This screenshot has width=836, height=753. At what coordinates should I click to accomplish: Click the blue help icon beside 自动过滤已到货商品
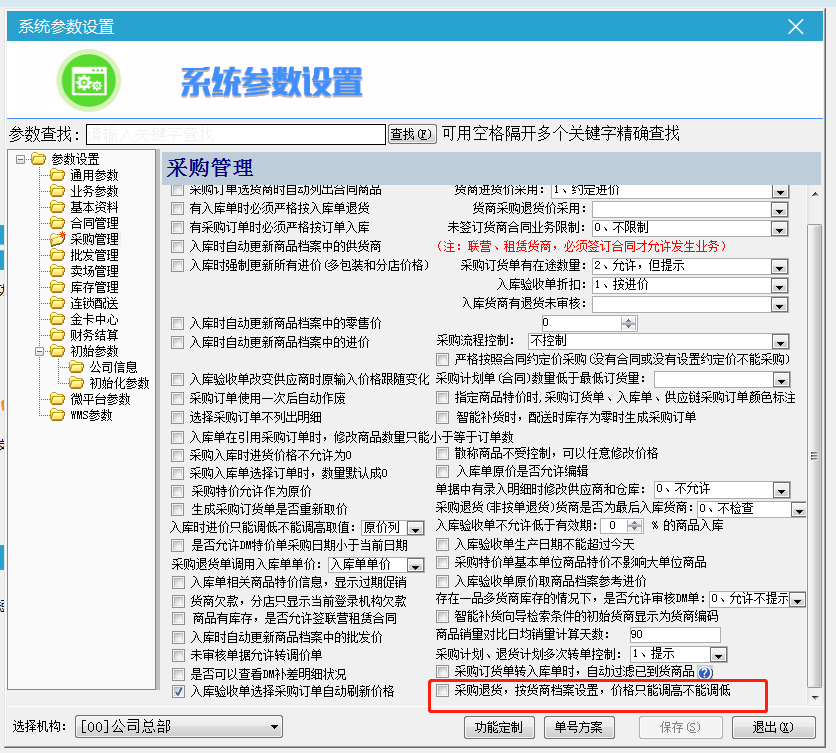click(x=705, y=672)
